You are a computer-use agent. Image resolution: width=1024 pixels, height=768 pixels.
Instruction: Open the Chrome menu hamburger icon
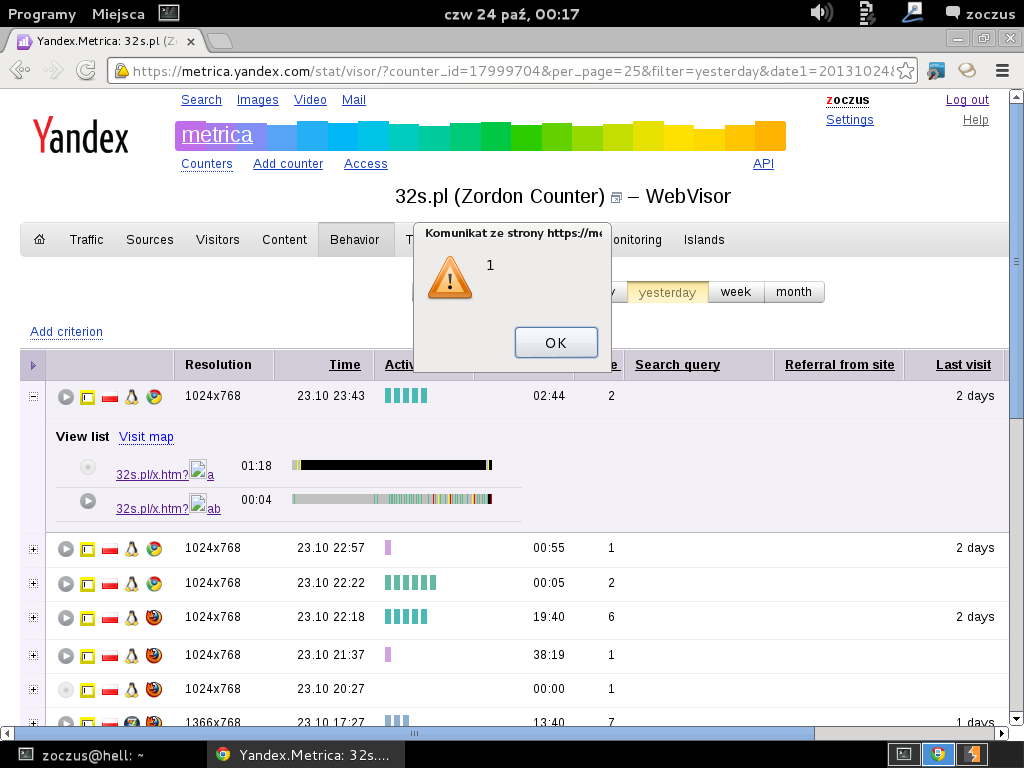(x=1002, y=71)
